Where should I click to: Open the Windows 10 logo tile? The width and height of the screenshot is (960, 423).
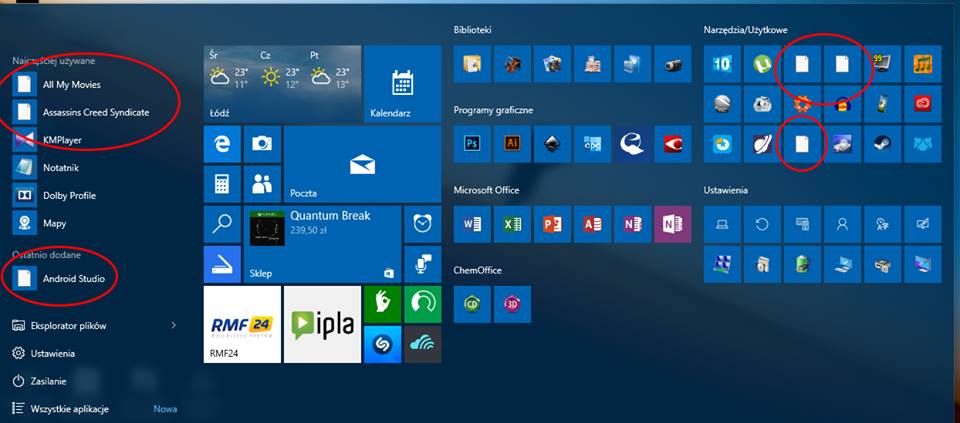coord(722,64)
